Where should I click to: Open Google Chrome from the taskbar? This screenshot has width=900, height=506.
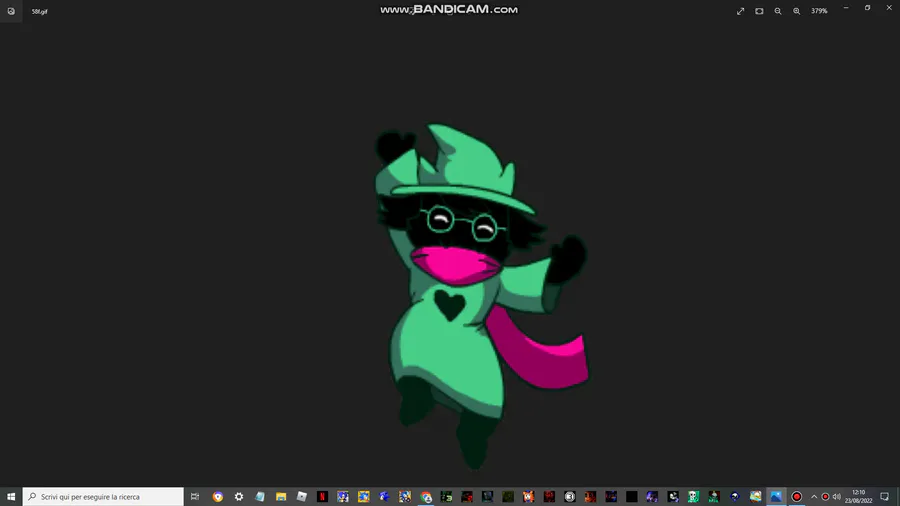(x=426, y=497)
